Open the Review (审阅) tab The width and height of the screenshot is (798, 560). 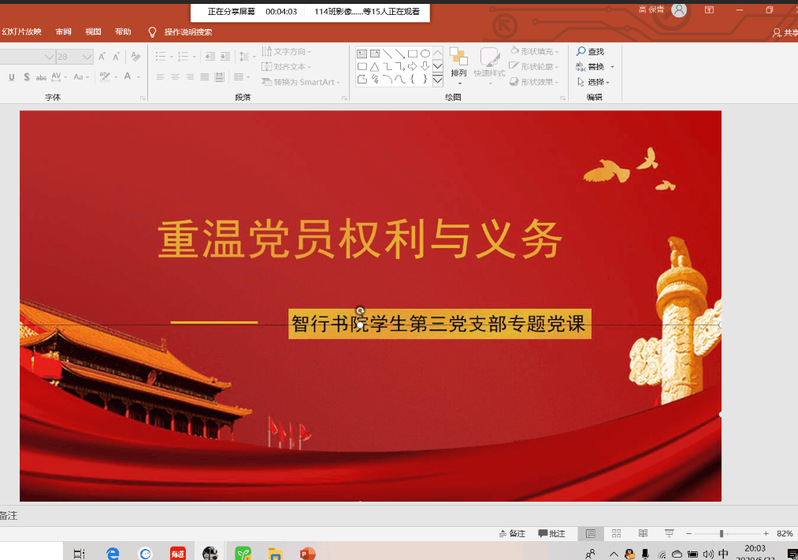[x=63, y=32]
